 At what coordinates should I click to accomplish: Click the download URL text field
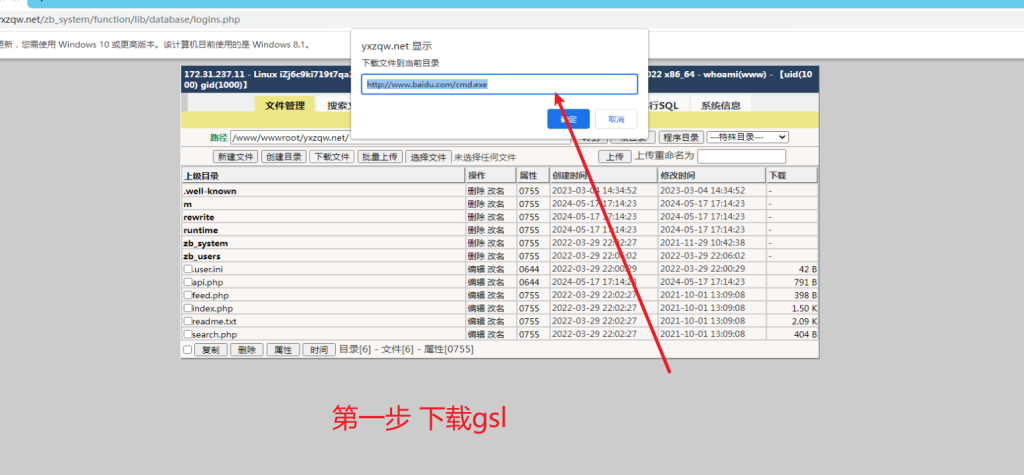499,85
